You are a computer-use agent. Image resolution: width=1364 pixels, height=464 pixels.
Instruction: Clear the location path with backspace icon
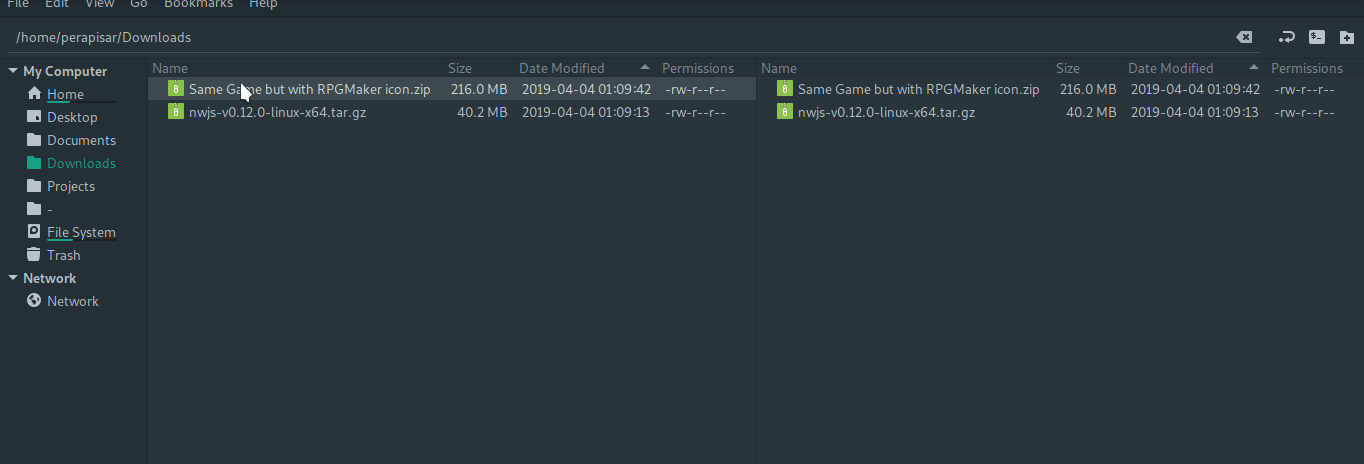coord(1244,37)
